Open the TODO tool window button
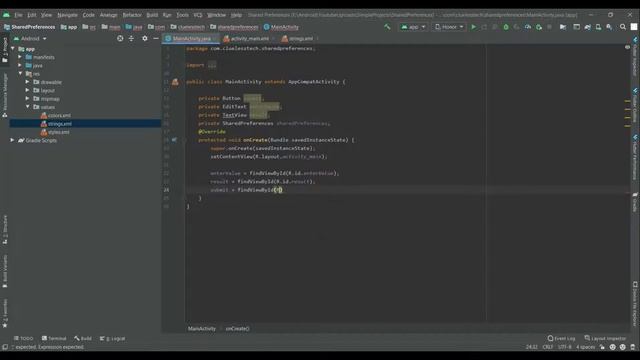 [23, 338]
